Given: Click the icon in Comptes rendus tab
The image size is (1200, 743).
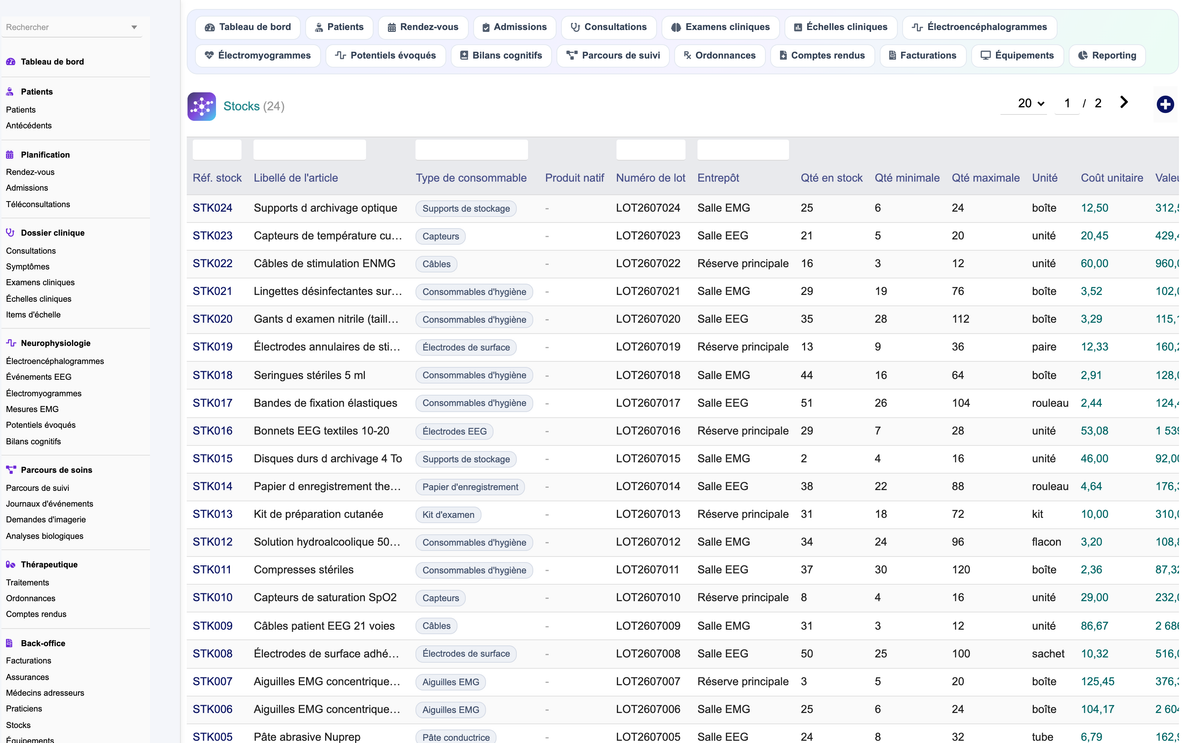Looking at the screenshot, I should [783, 56].
